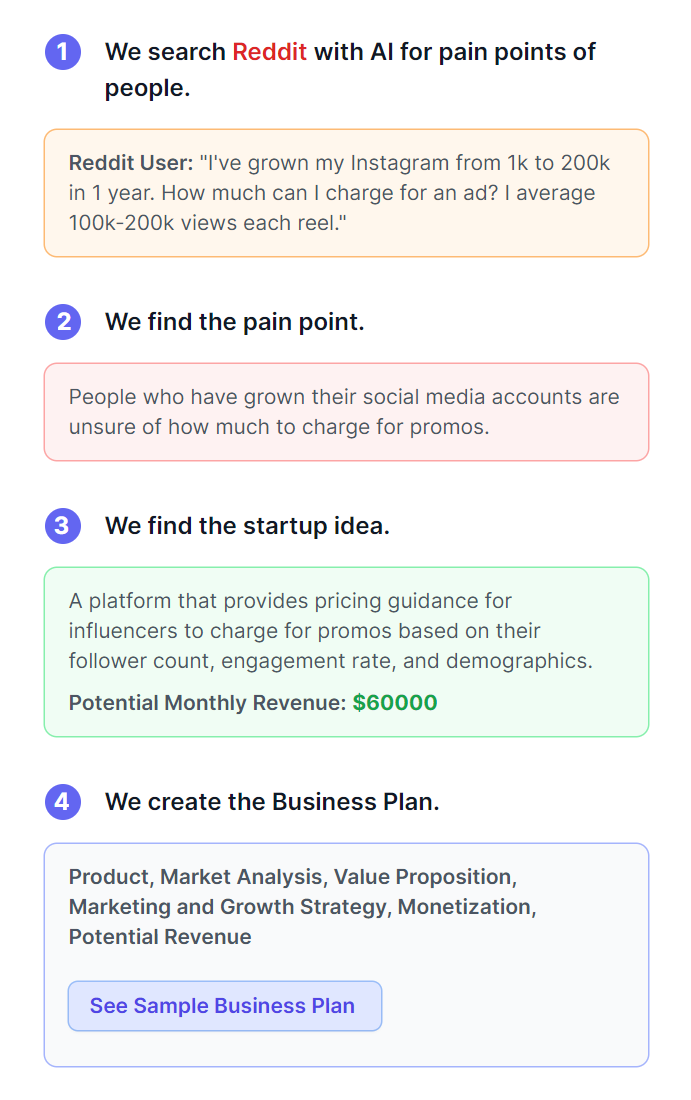Click the step 4 number badge

coord(62,801)
